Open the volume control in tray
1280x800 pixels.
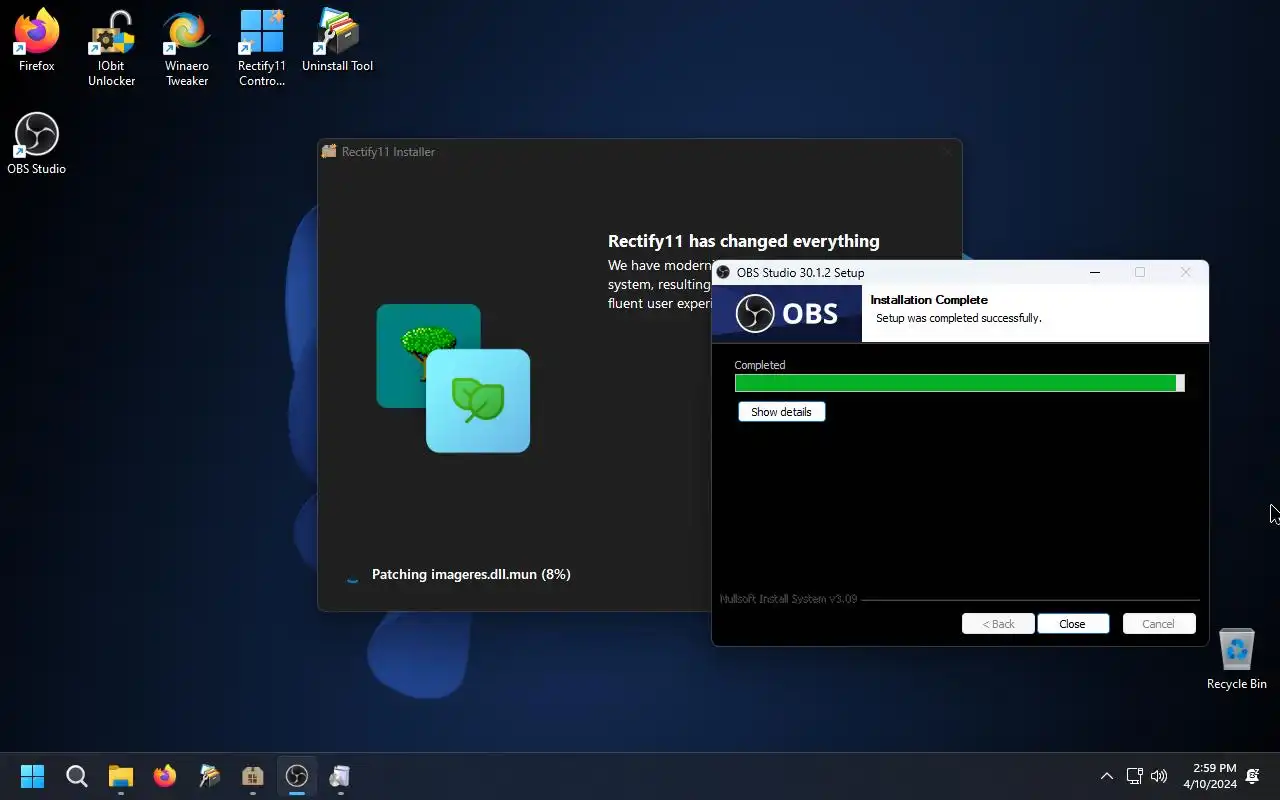(1159, 776)
